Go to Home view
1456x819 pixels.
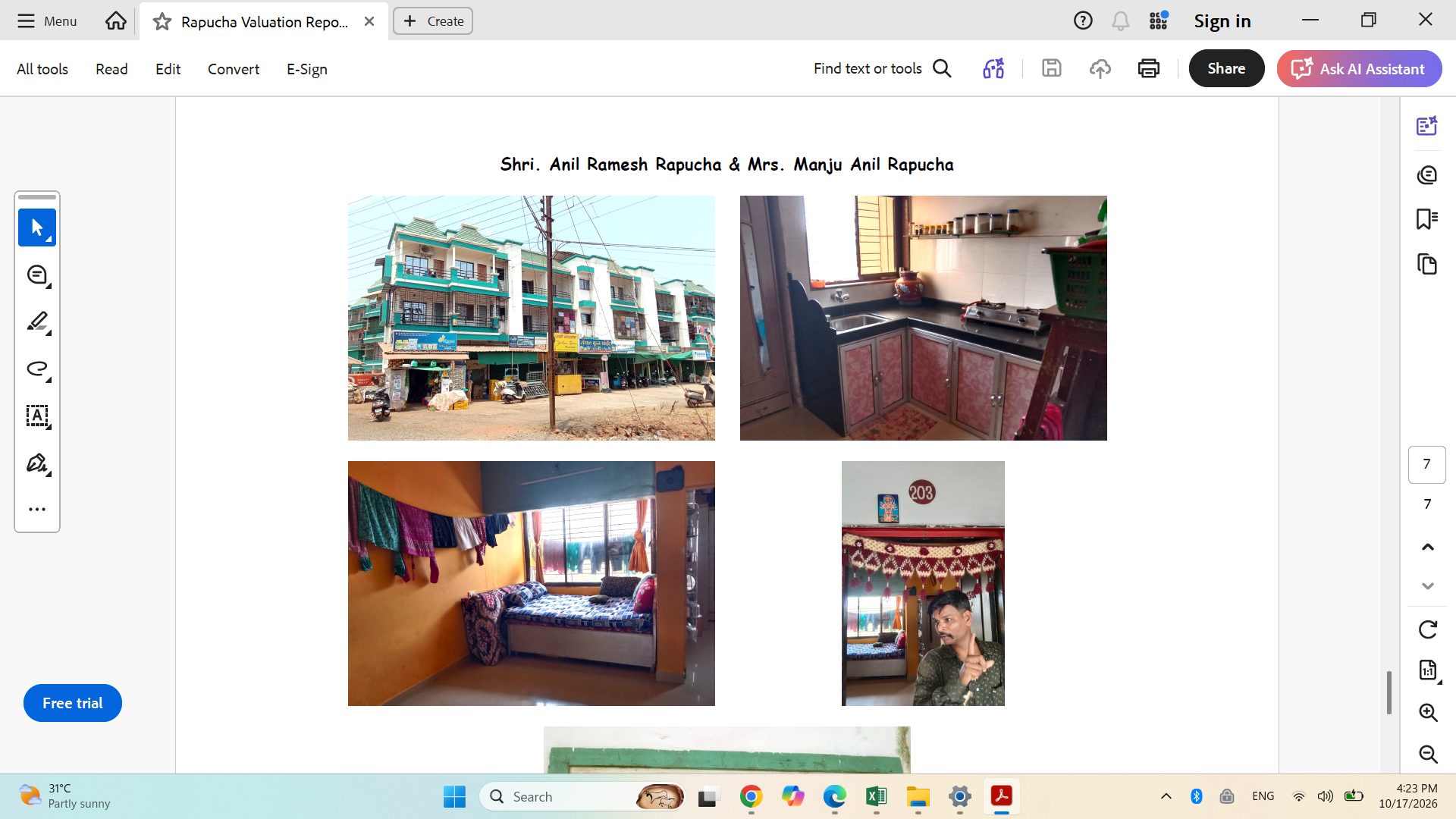click(x=116, y=21)
